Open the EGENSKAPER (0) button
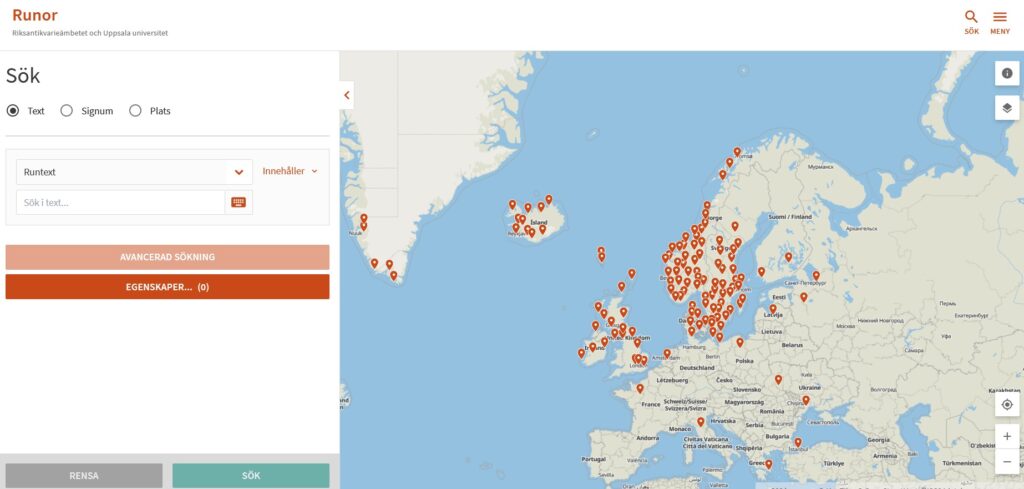1024x489 pixels. pyautogui.click(x=167, y=287)
